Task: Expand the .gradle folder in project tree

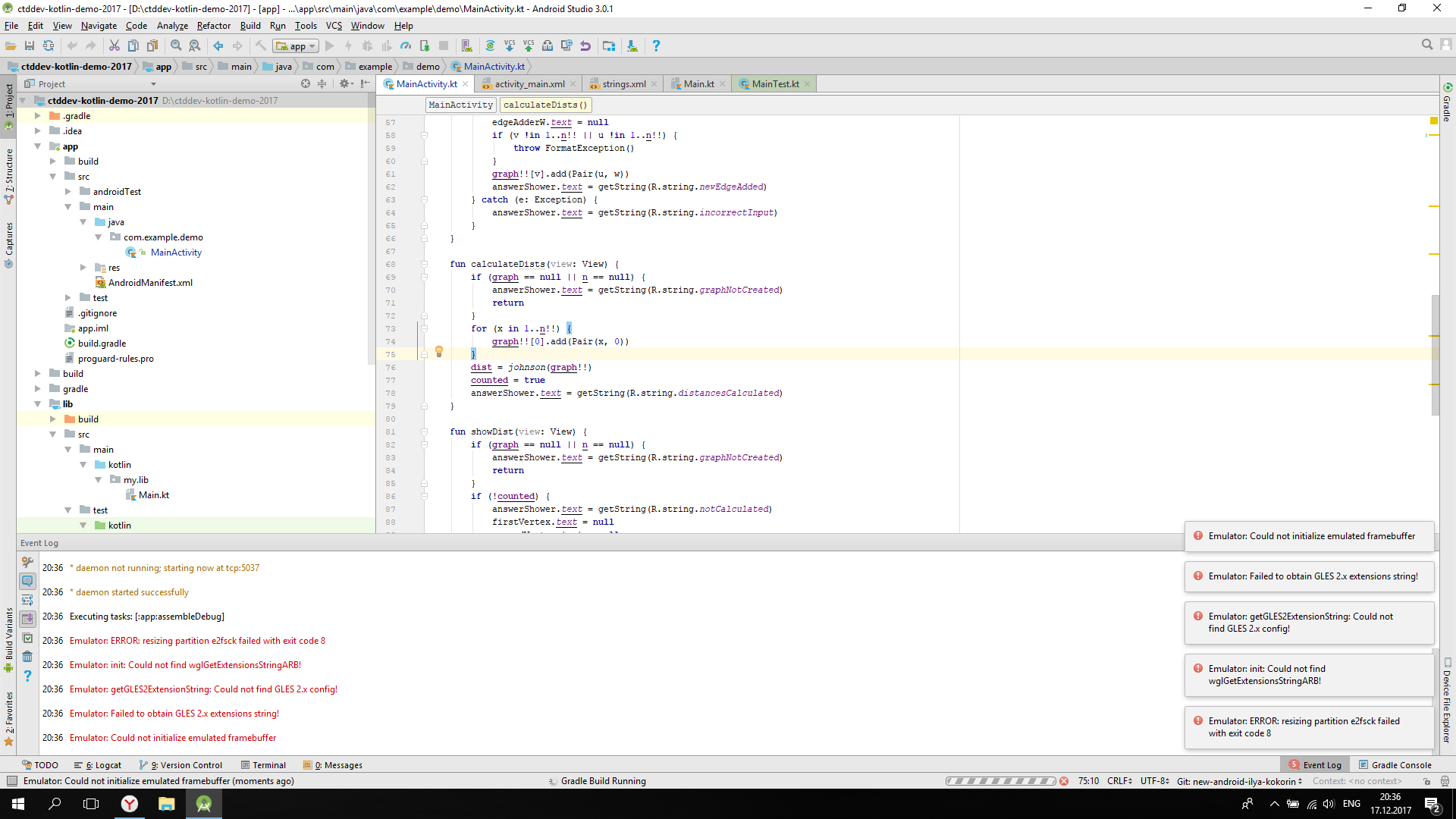Action: (38, 116)
